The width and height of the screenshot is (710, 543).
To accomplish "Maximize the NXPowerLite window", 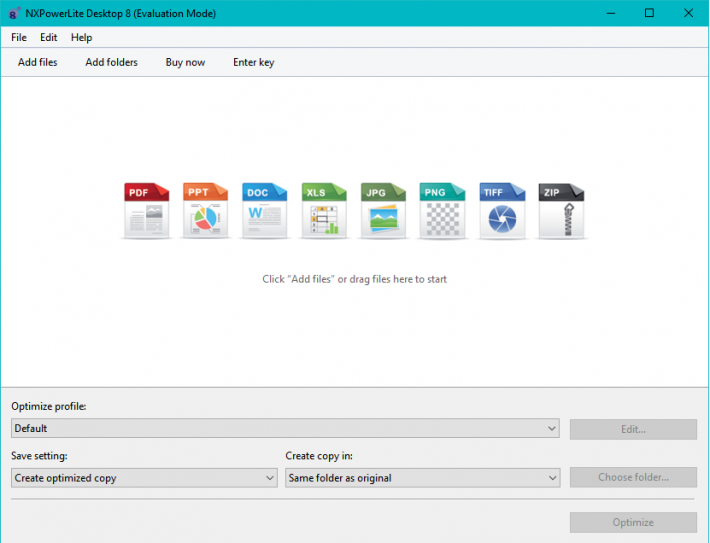I will coord(649,13).
